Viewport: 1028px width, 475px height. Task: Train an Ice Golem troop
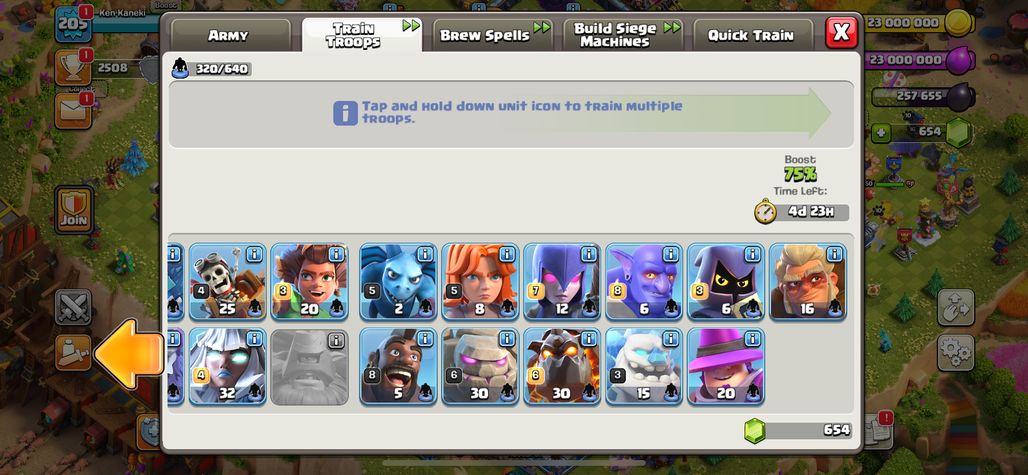644,366
